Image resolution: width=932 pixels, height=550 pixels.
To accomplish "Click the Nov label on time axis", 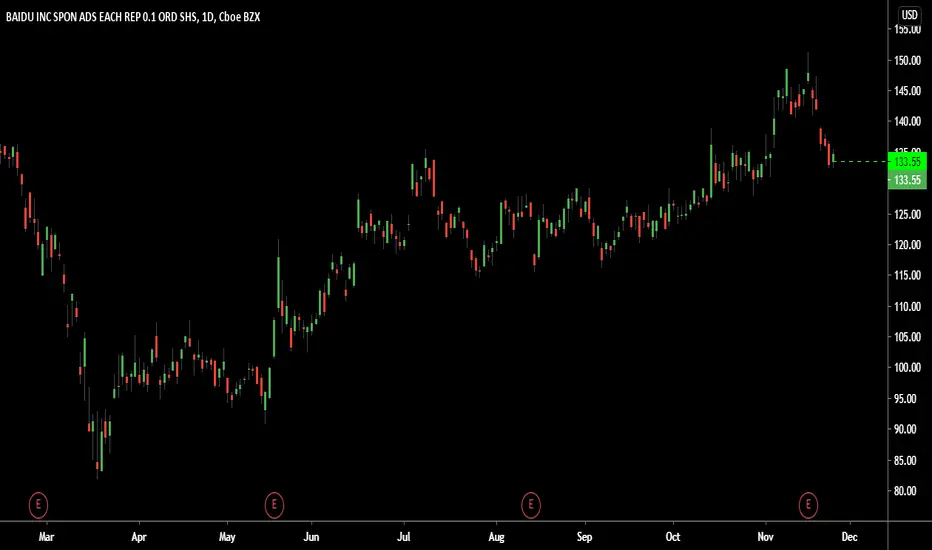I will (766, 537).
